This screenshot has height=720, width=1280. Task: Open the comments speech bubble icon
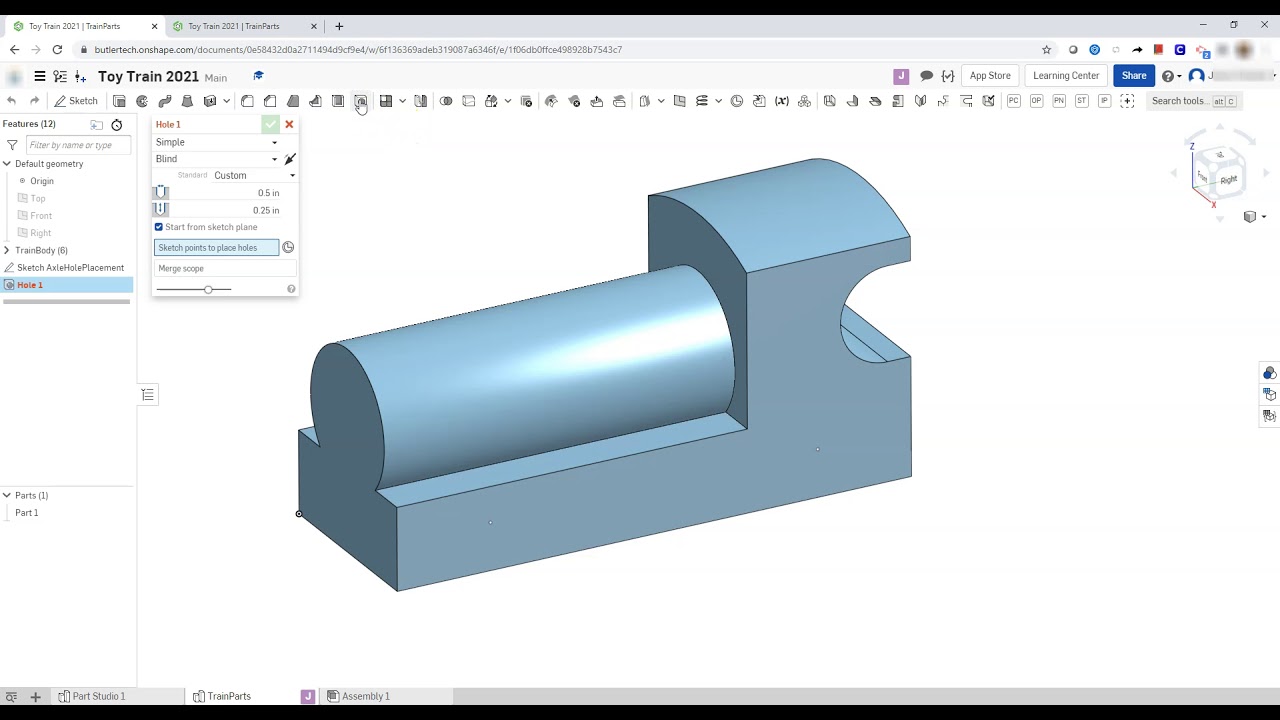pos(926,76)
